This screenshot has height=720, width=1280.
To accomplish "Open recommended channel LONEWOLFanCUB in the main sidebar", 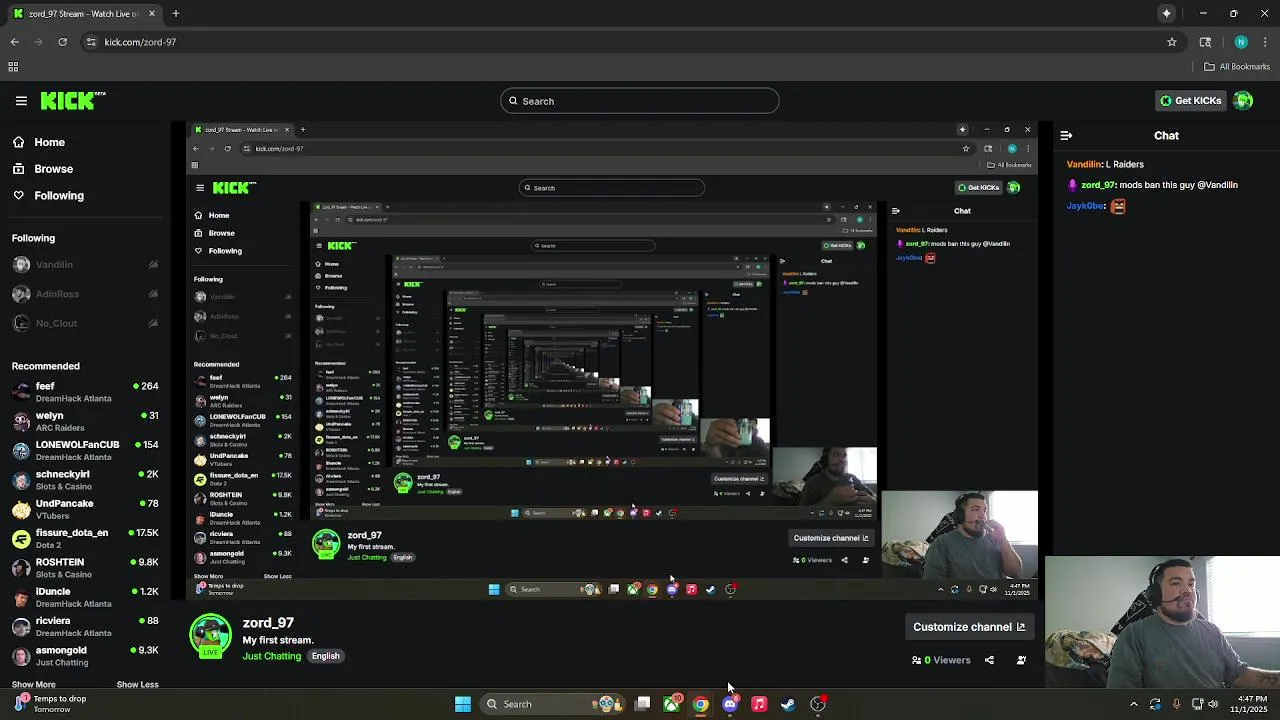I will (85, 450).
